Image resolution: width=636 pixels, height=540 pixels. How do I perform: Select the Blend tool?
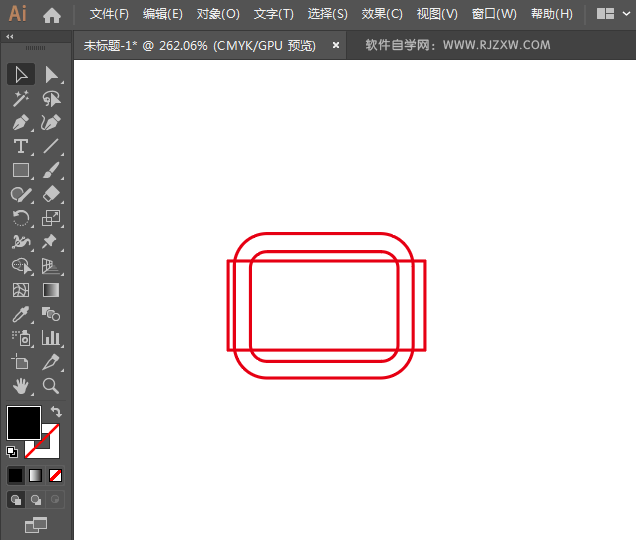[51, 314]
